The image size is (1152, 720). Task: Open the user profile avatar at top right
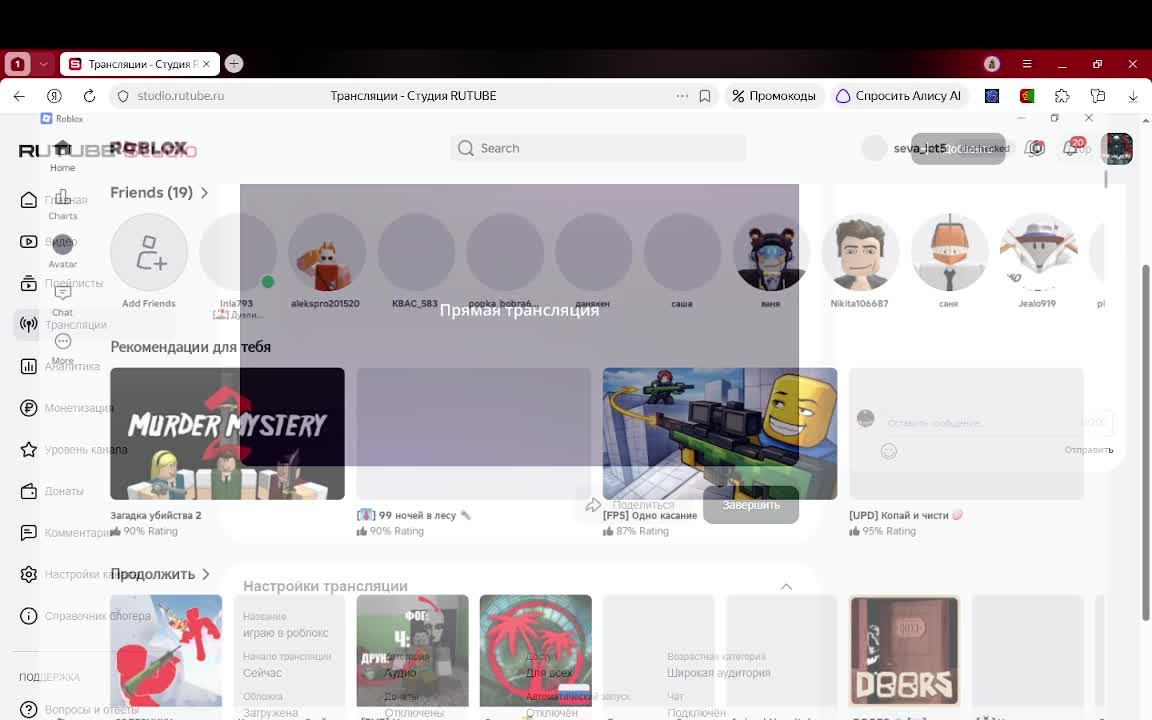[x=1117, y=148]
